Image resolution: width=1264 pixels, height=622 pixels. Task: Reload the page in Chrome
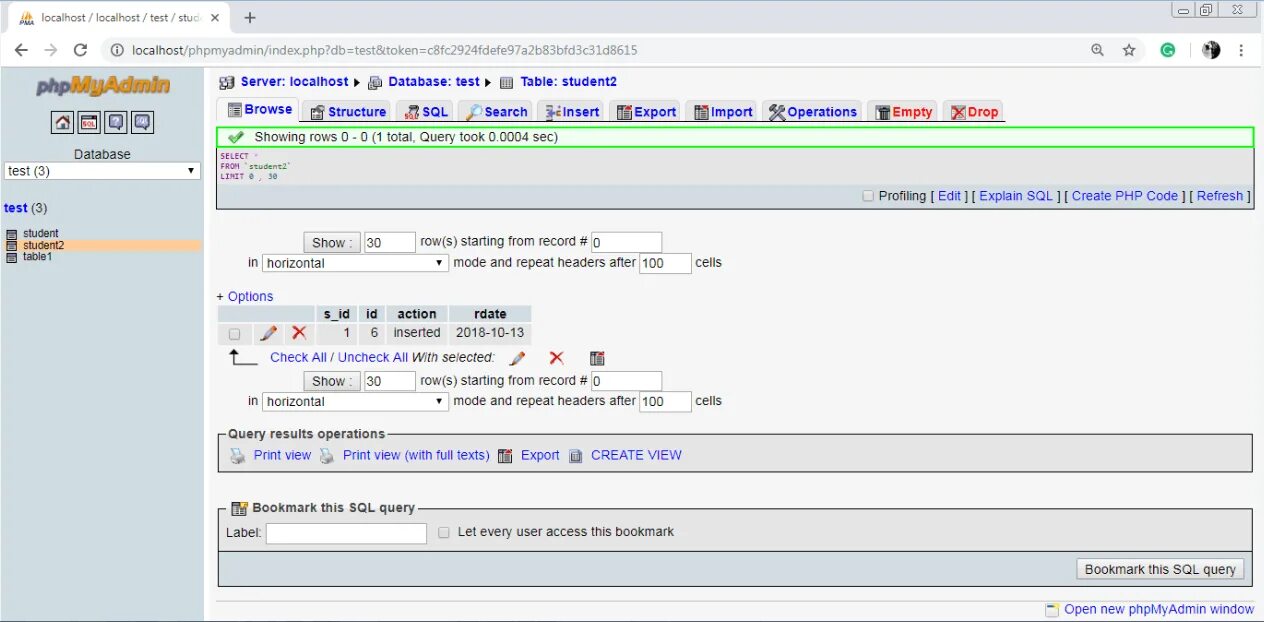[80, 50]
